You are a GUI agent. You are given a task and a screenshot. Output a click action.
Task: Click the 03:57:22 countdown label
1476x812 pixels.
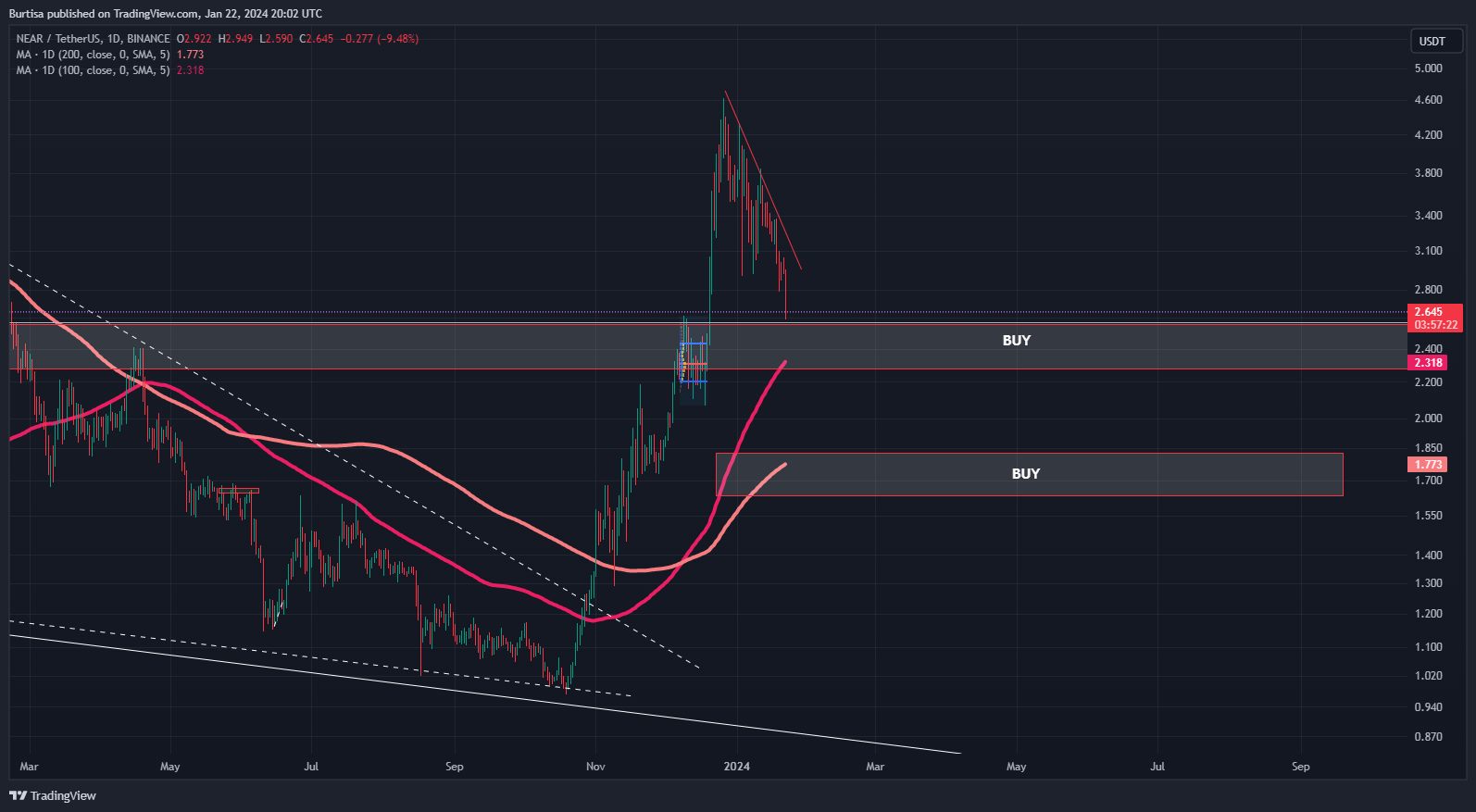pyautogui.click(x=1434, y=325)
